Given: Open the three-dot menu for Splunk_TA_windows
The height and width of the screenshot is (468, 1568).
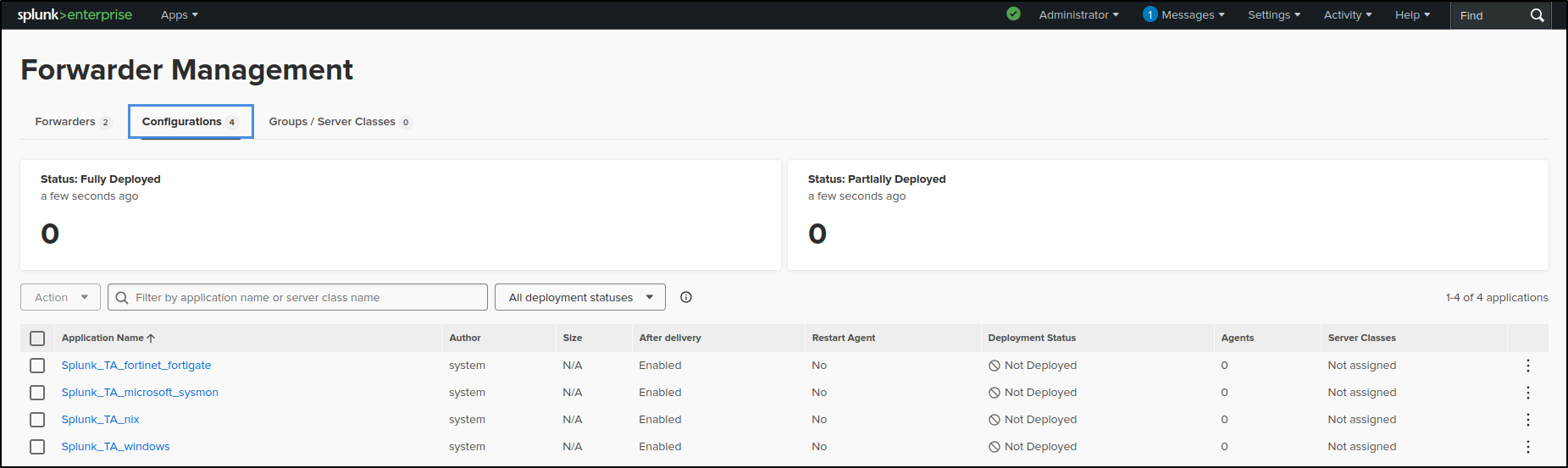Looking at the screenshot, I should click(1527, 447).
